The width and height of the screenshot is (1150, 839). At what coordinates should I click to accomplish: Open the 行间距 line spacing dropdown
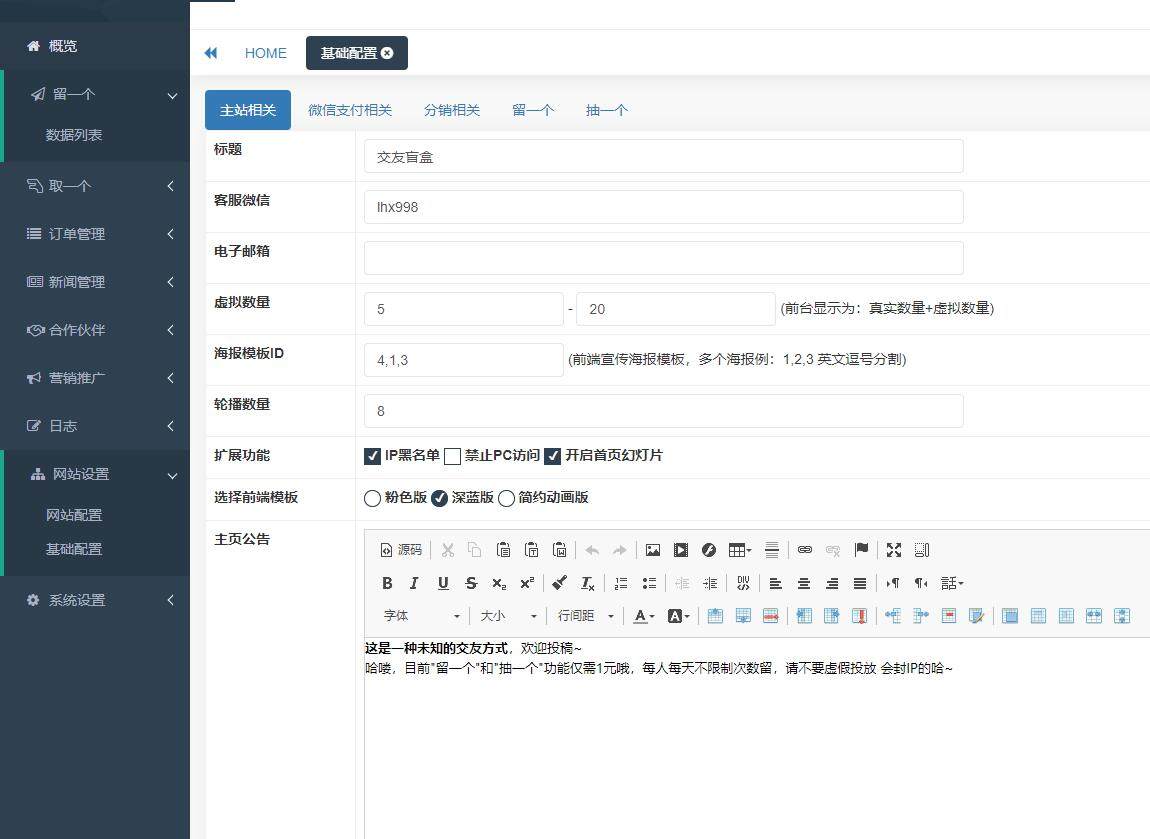[585, 616]
